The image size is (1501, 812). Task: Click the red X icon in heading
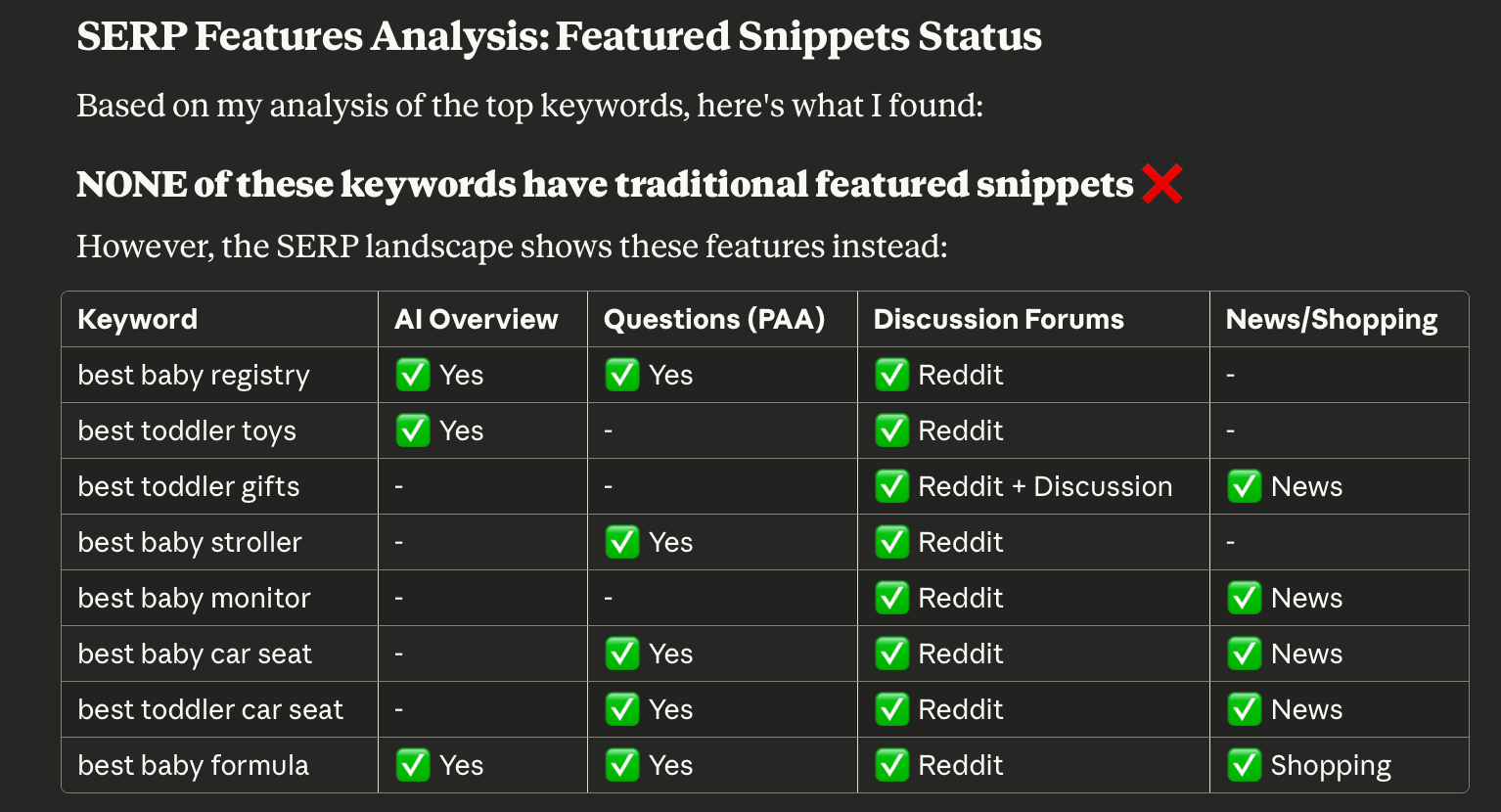[x=1161, y=184]
